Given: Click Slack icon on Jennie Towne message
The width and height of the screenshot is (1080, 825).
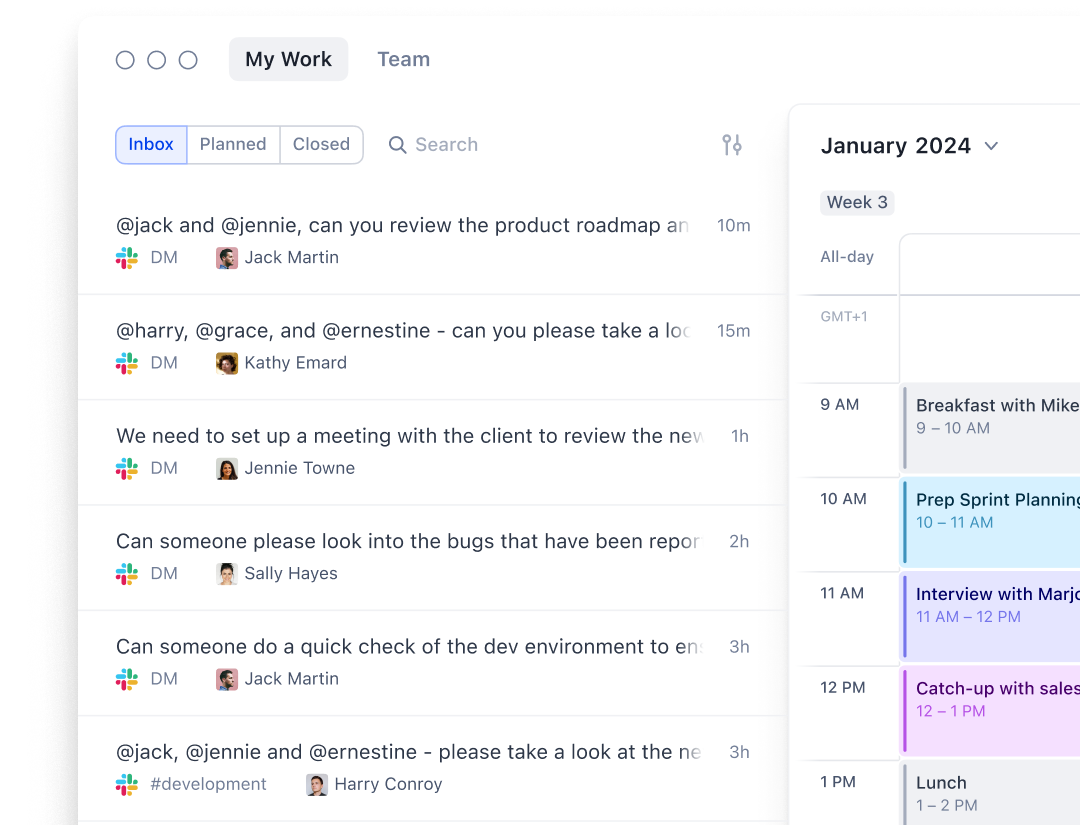Looking at the screenshot, I should point(127,468).
